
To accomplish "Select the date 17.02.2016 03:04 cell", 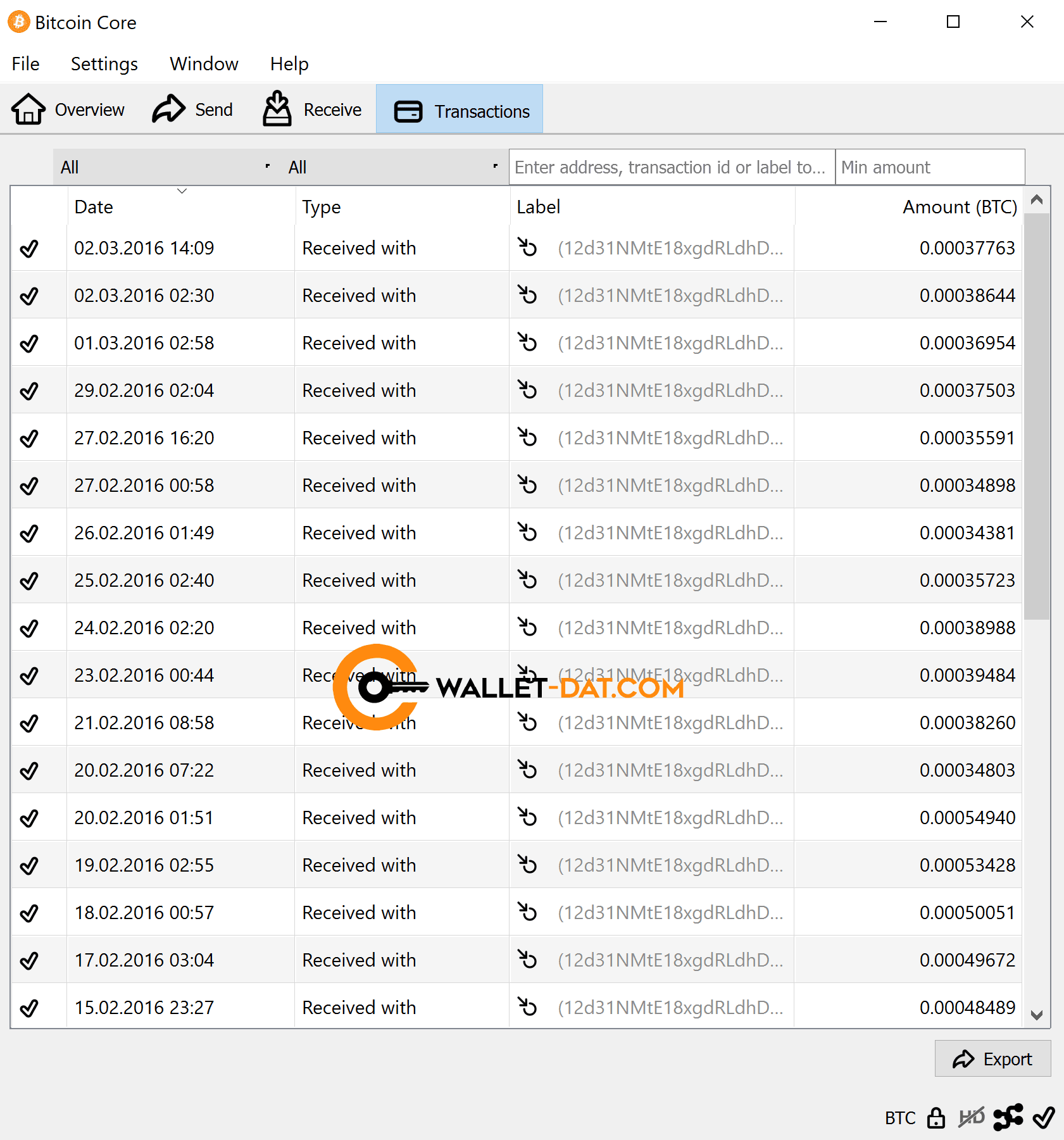I will 181,960.
